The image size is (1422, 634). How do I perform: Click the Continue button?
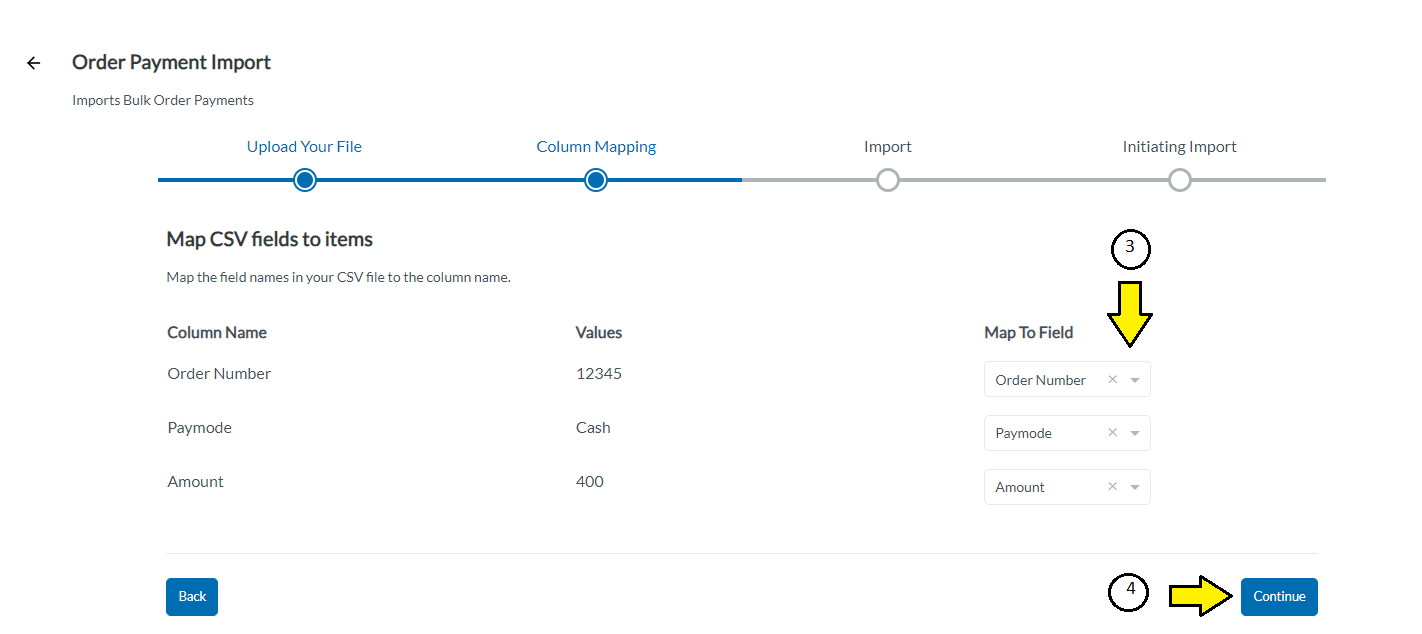[1279, 596]
